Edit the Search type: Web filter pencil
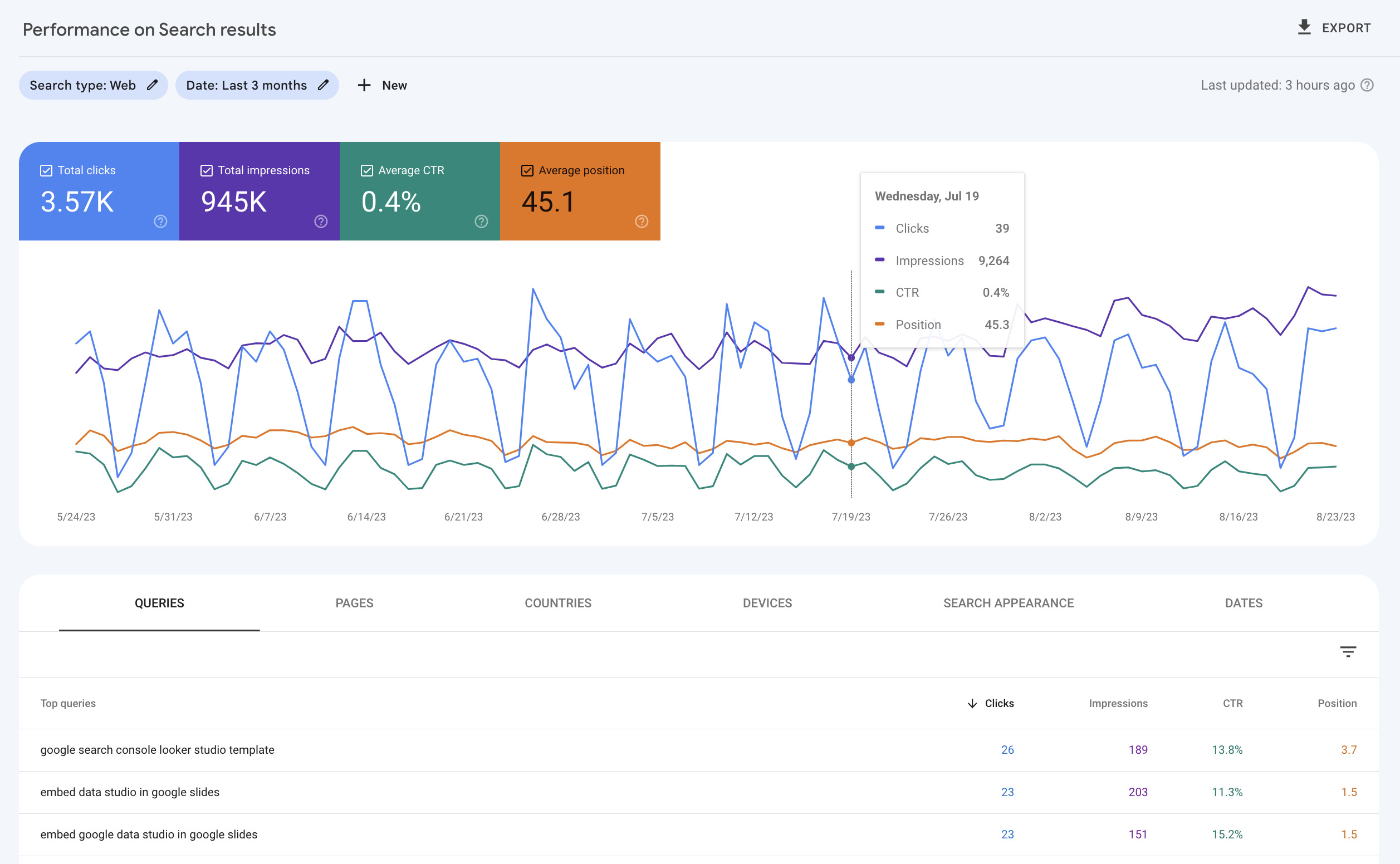Viewport: 1400px width, 864px height. [152, 85]
